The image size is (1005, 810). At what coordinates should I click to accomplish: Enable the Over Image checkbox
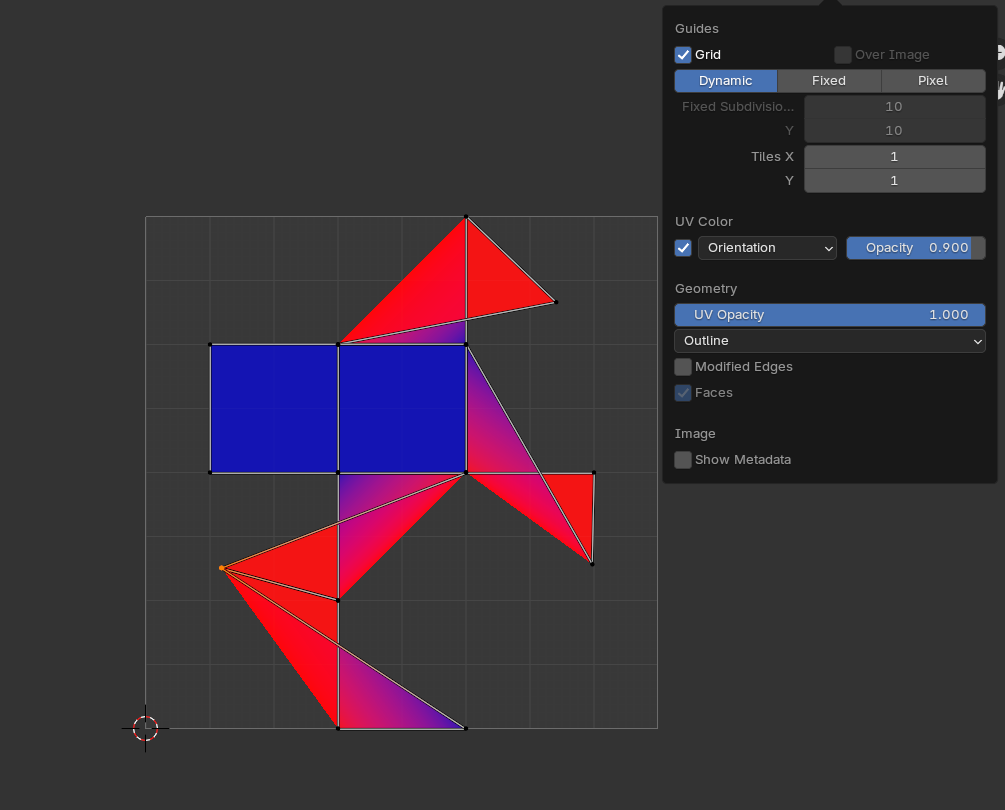[842, 54]
